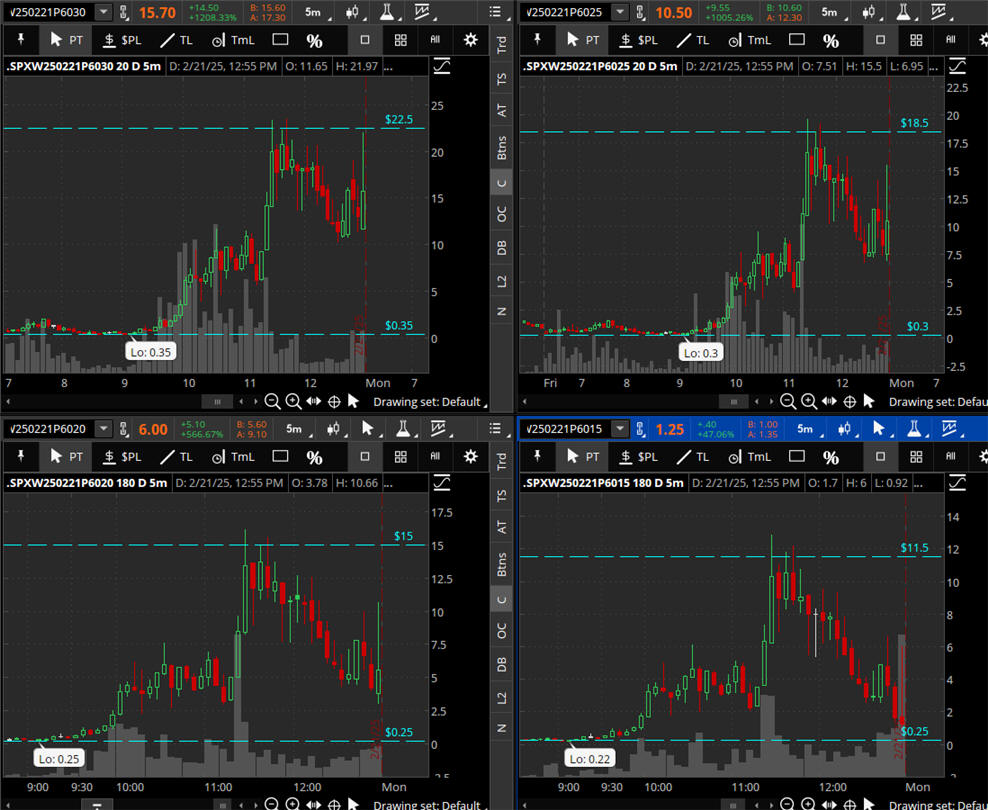This screenshot has height=810, width=988.
Task: Select the All view on P6020 toolbar
Action: click(x=435, y=457)
